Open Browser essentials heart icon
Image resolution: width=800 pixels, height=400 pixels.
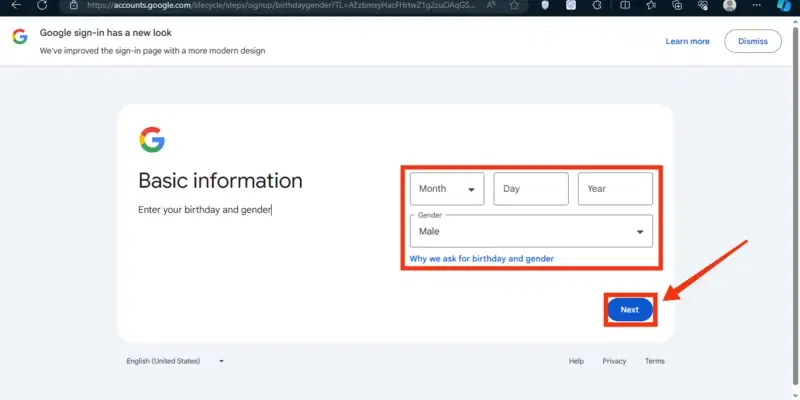[703, 5]
